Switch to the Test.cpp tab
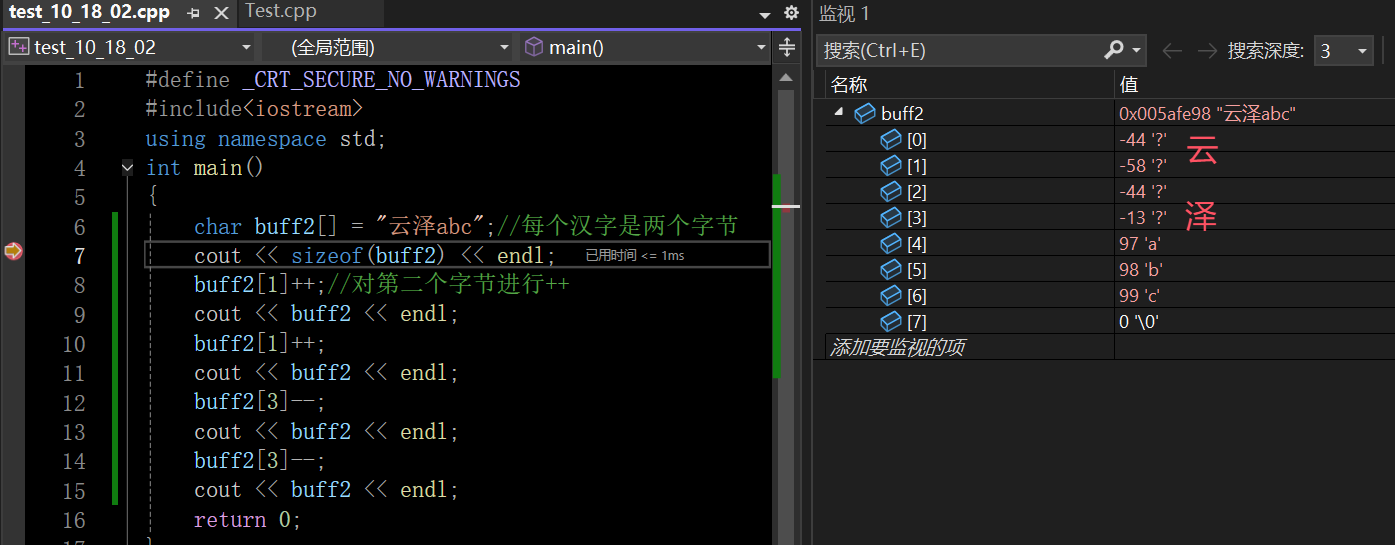 tap(281, 12)
